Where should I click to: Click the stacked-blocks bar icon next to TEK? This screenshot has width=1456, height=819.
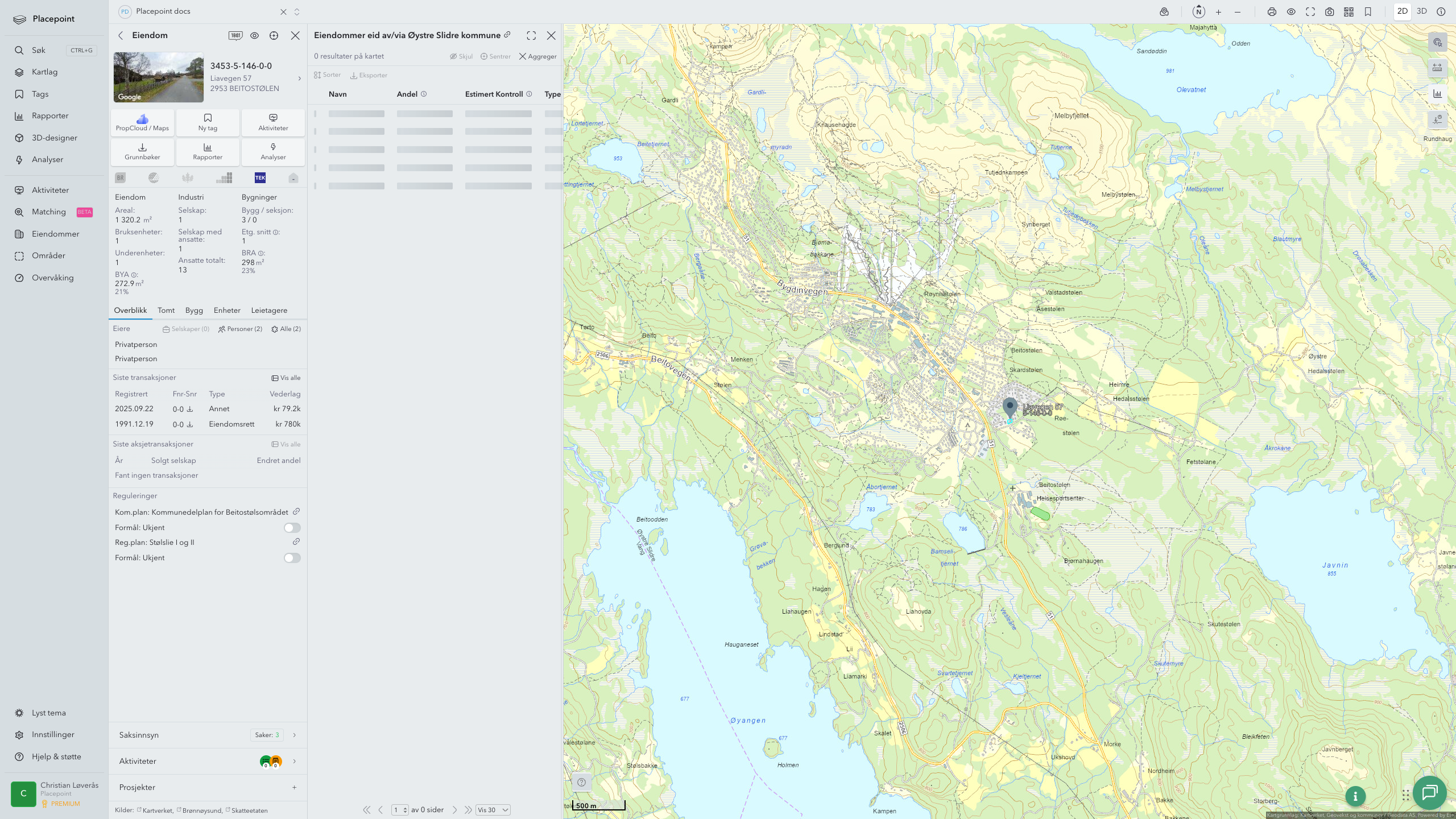(x=224, y=178)
